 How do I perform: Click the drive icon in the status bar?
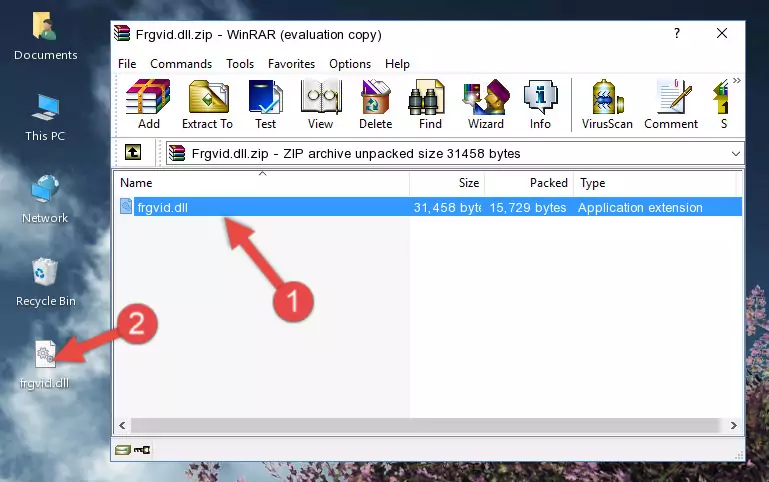tap(123, 449)
